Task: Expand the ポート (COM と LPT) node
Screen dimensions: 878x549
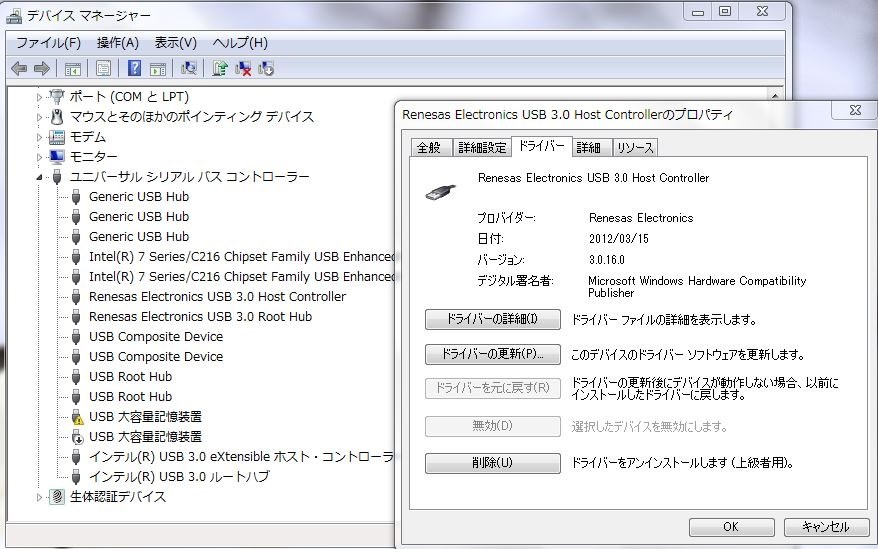Action: (x=39, y=97)
